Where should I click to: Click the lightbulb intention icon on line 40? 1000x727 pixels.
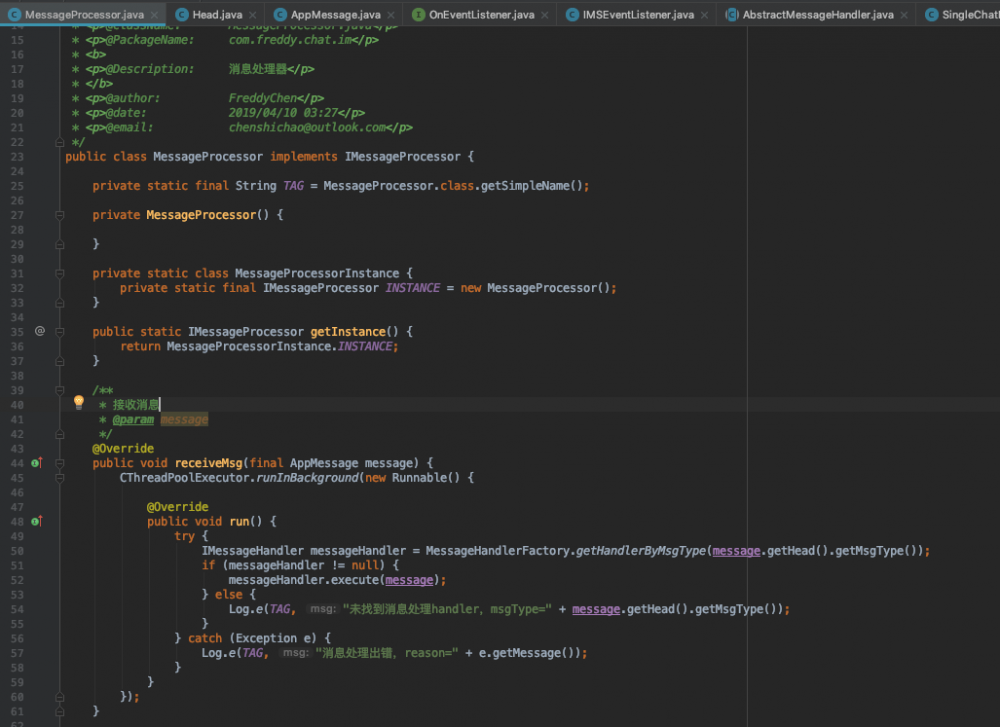click(x=78, y=401)
